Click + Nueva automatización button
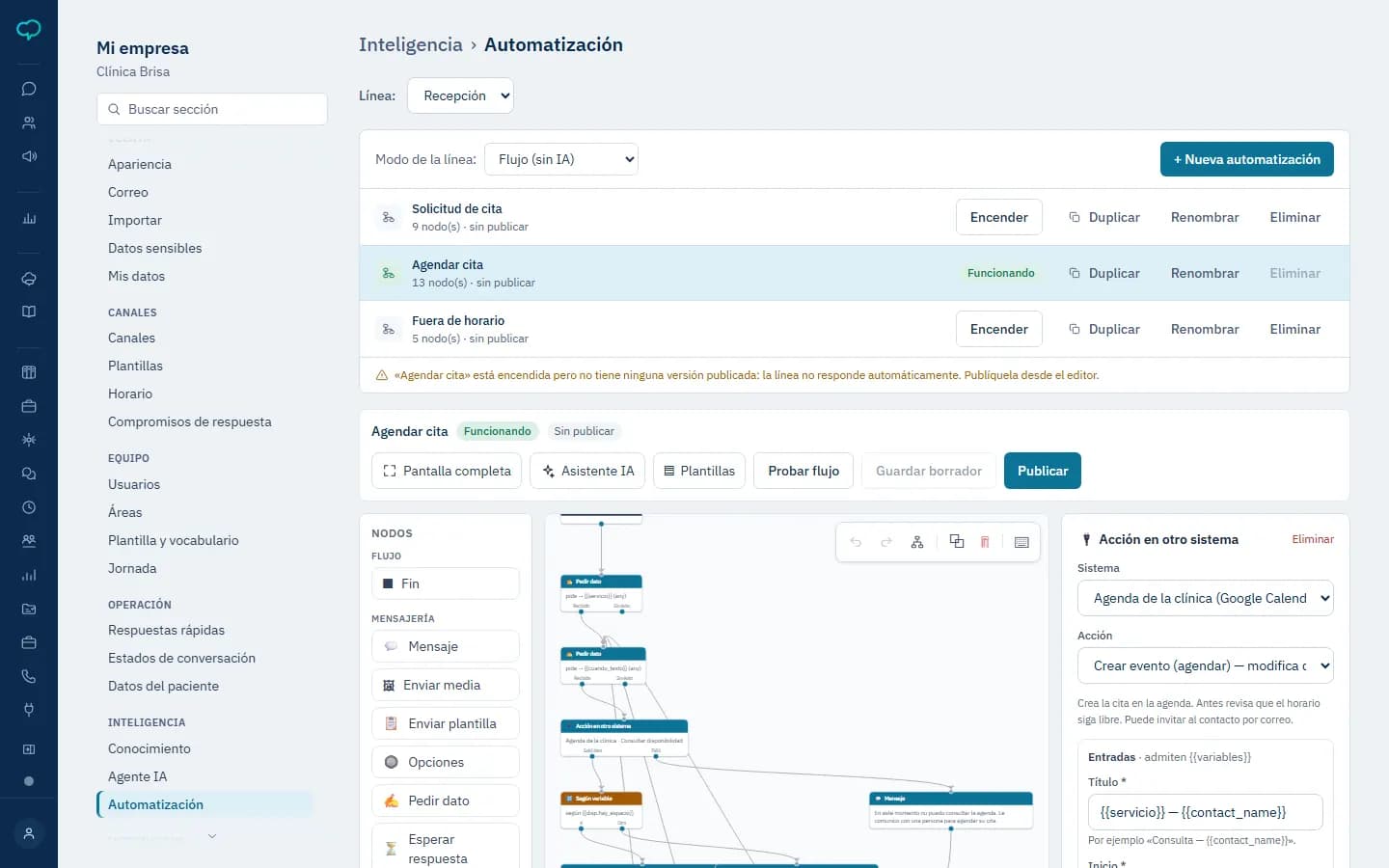 (1247, 159)
